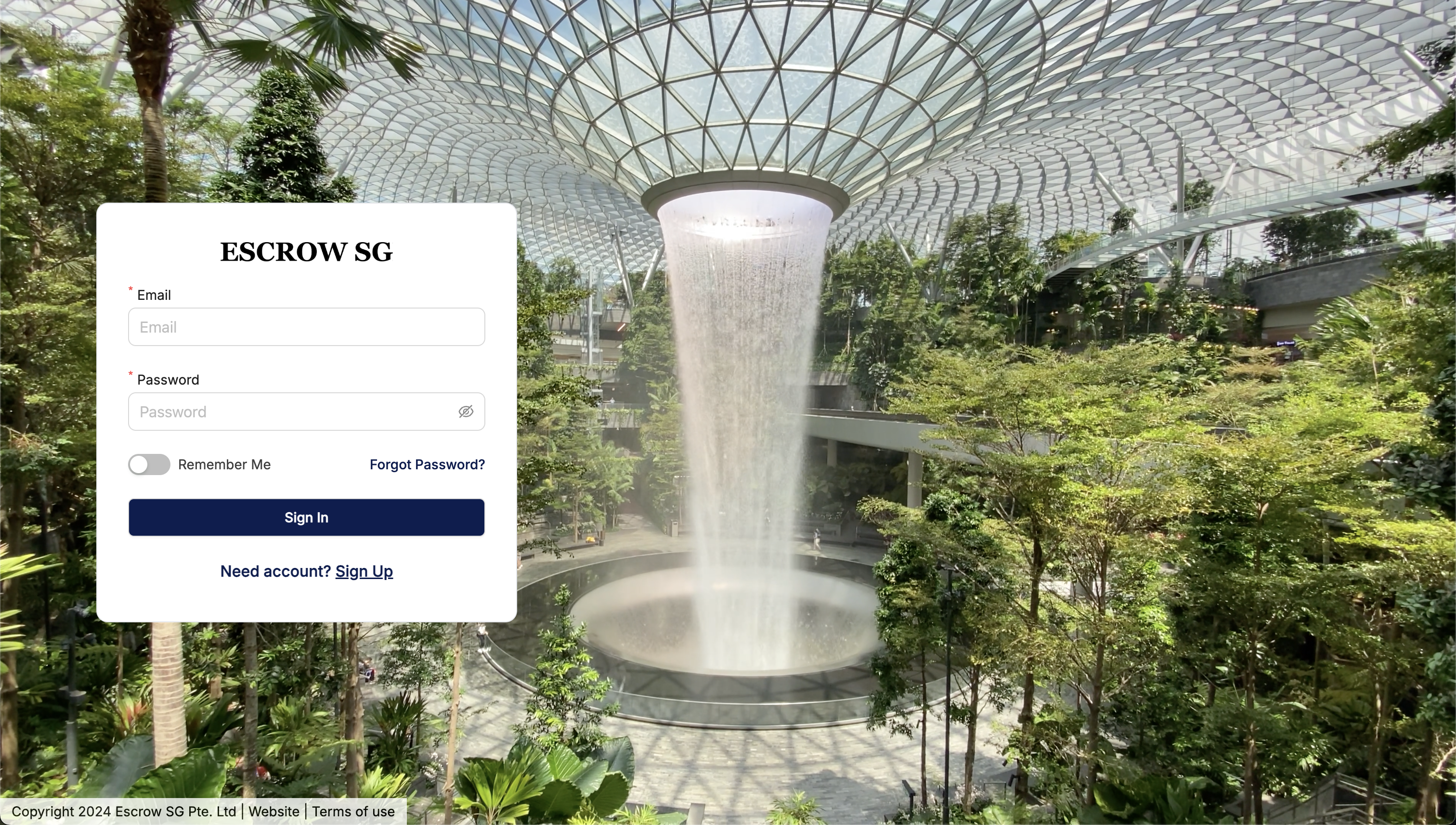Click the glass dome roof in the background

(793, 85)
